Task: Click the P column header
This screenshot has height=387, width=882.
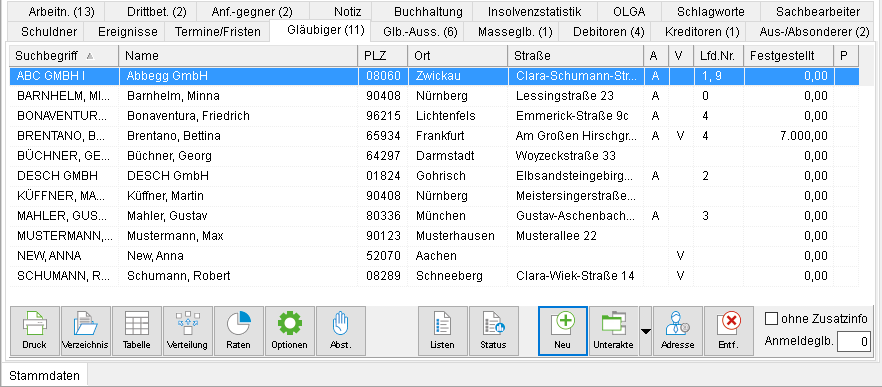Action: tap(846, 56)
